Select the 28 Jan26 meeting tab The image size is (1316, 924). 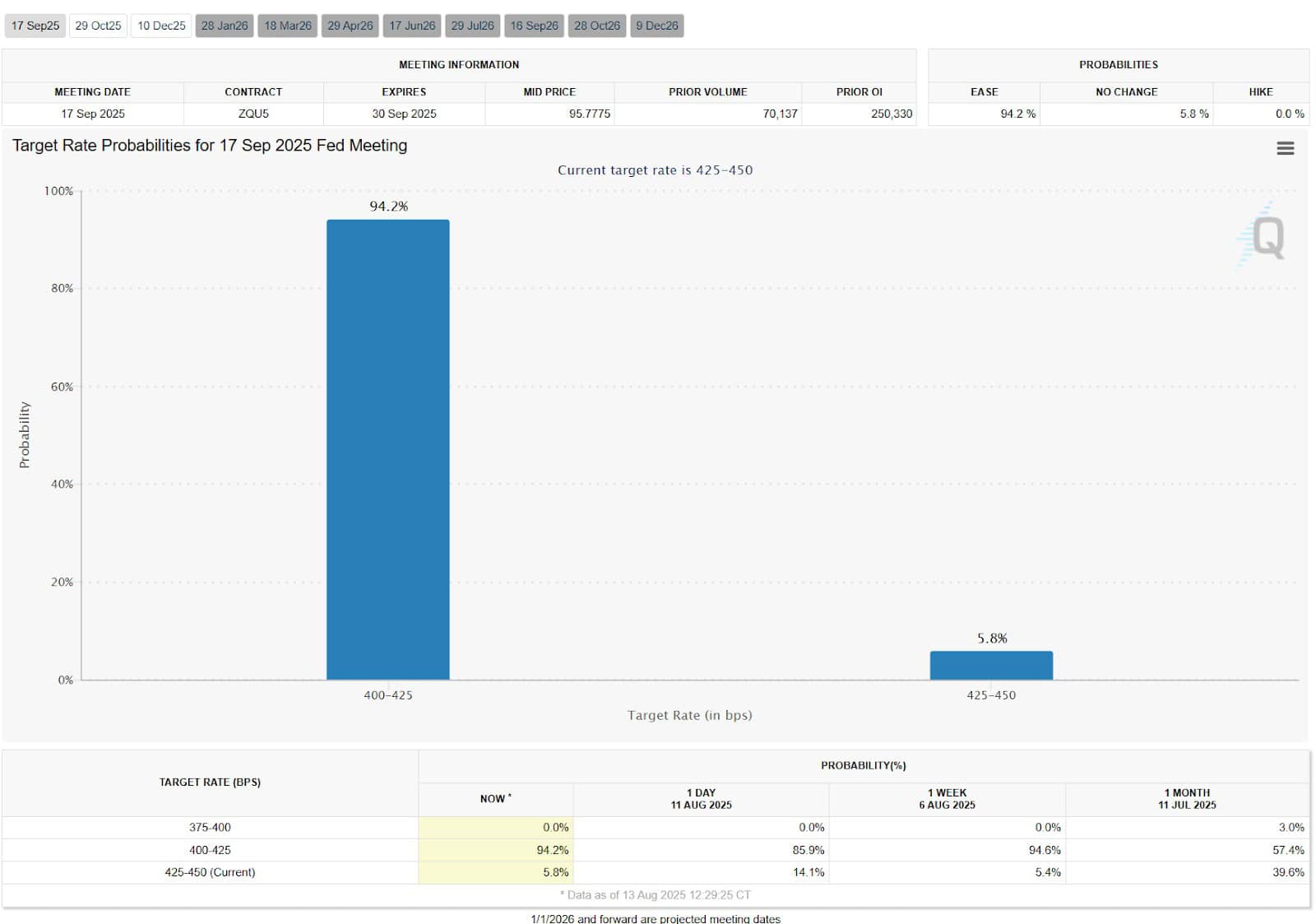(225, 26)
